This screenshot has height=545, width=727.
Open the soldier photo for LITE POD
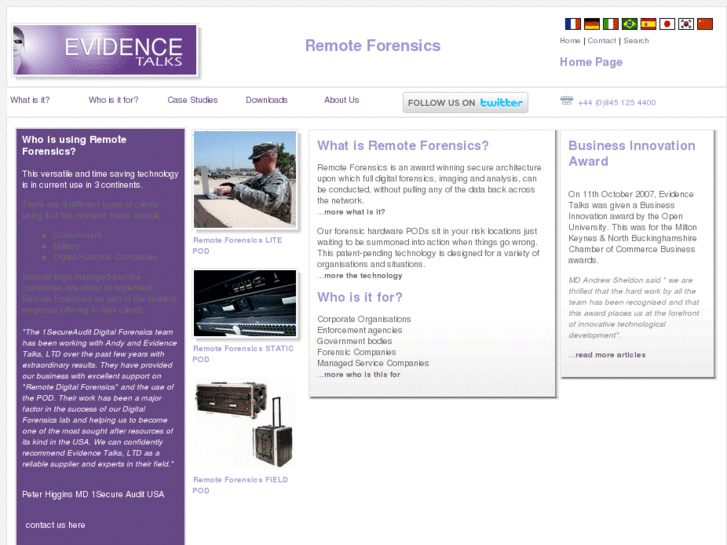[245, 180]
